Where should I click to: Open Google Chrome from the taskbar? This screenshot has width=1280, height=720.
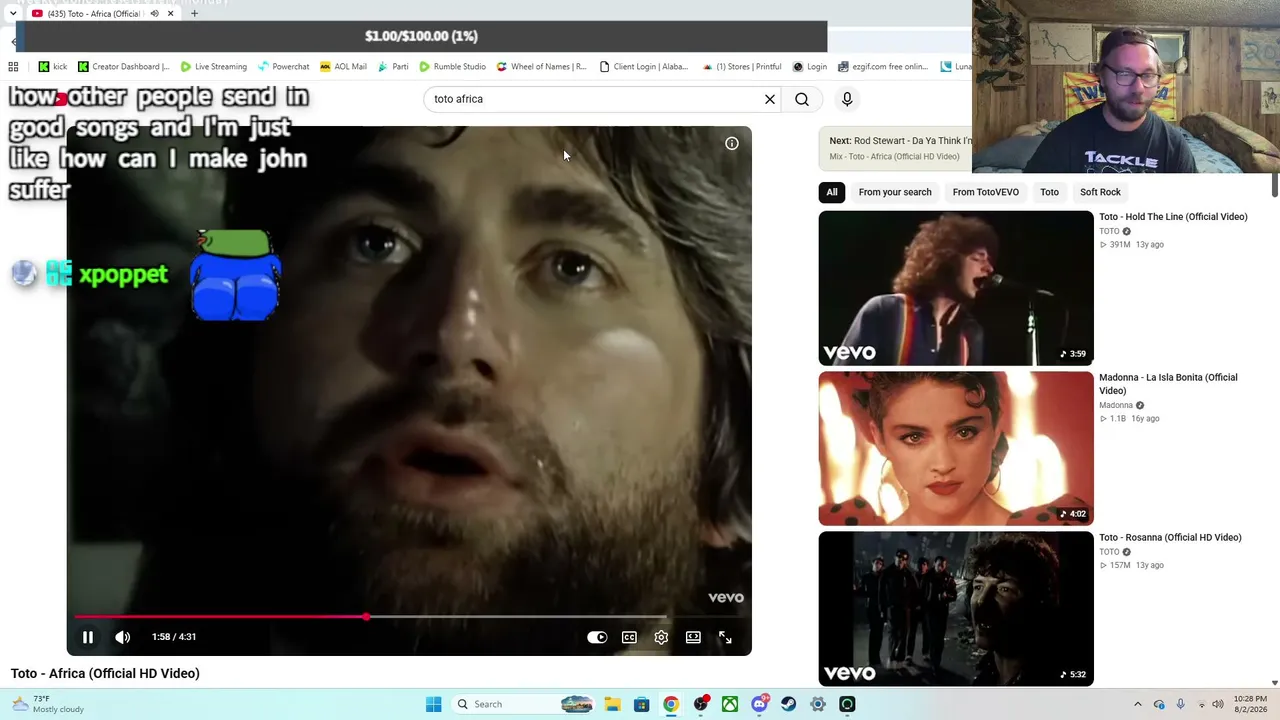point(671,704)
